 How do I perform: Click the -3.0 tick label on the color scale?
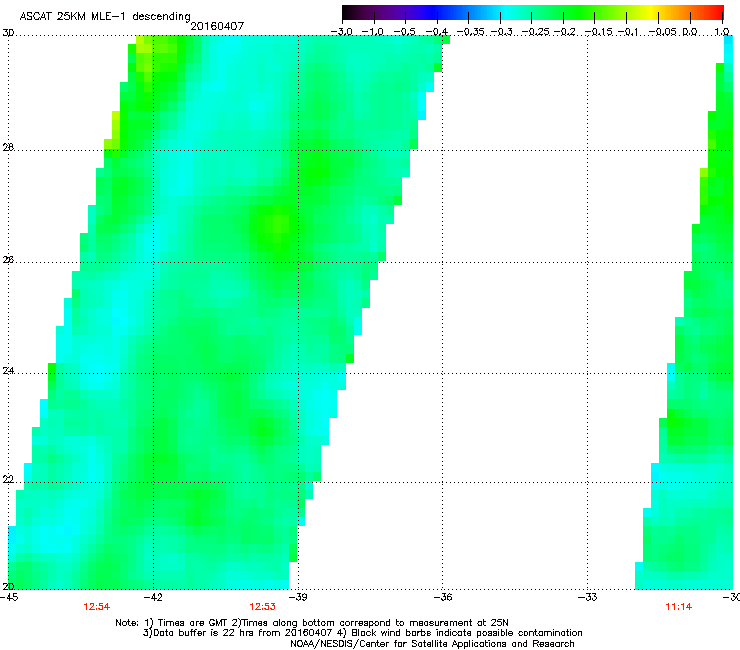341,32
